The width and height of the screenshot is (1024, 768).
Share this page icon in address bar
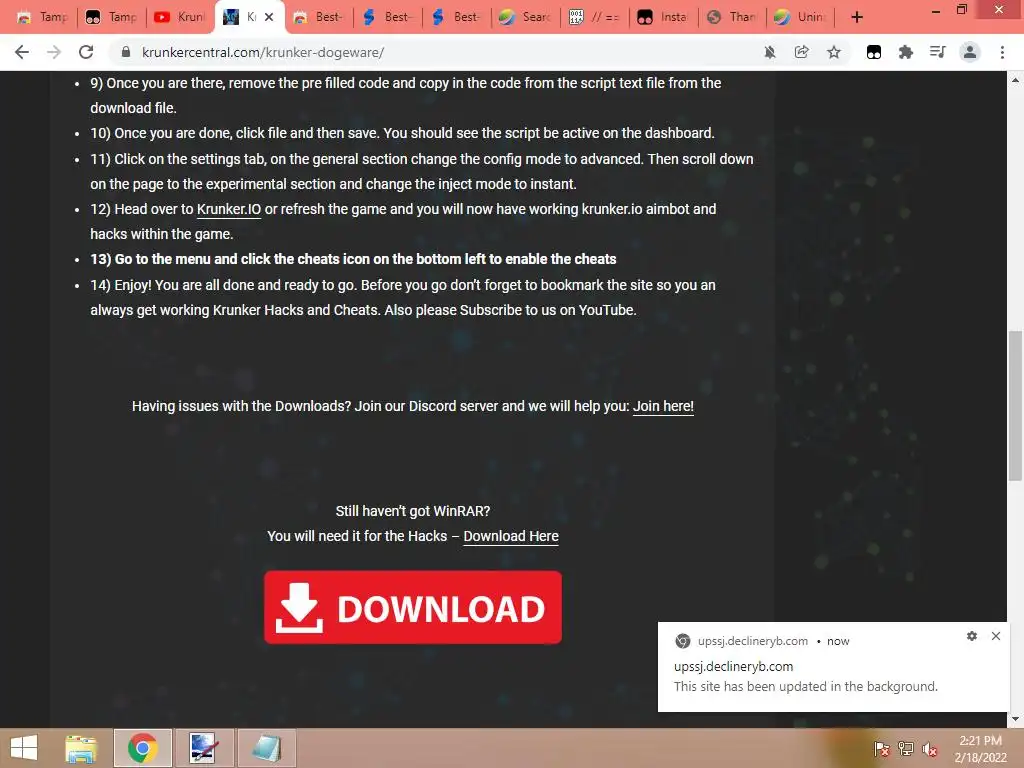[x=802, y=52]
